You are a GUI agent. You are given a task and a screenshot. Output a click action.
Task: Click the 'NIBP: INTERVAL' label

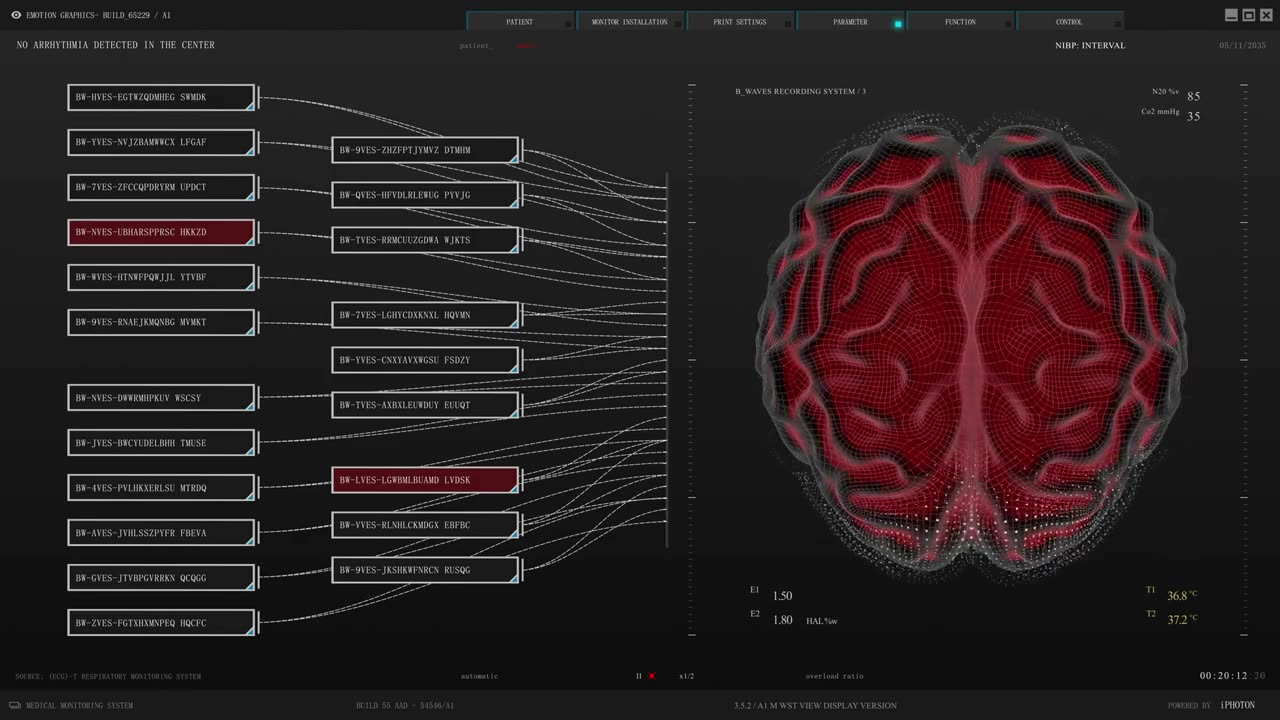[1090, 45]
